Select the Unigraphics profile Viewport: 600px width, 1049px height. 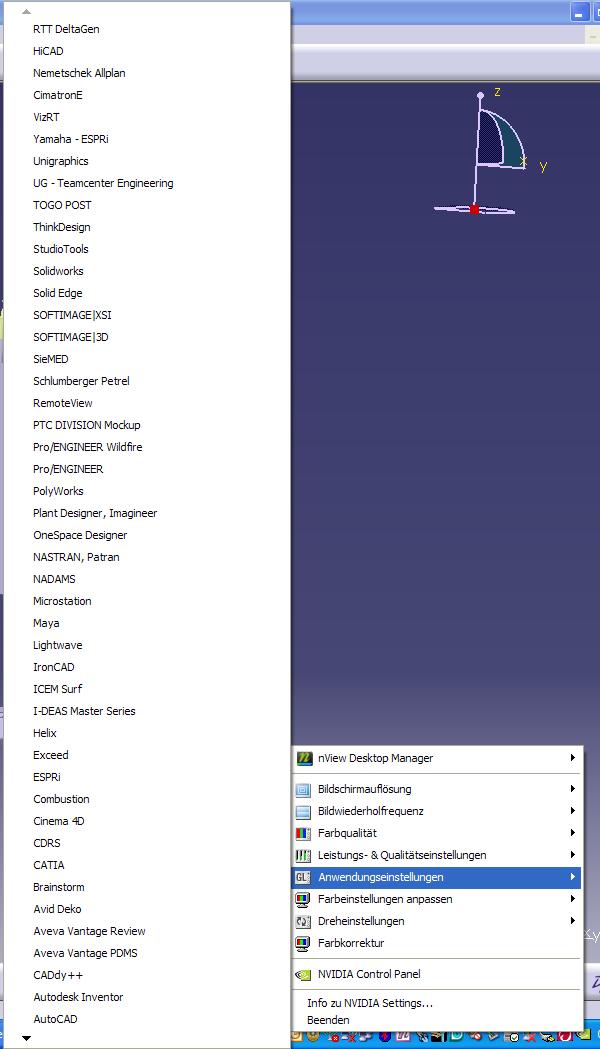61,161
